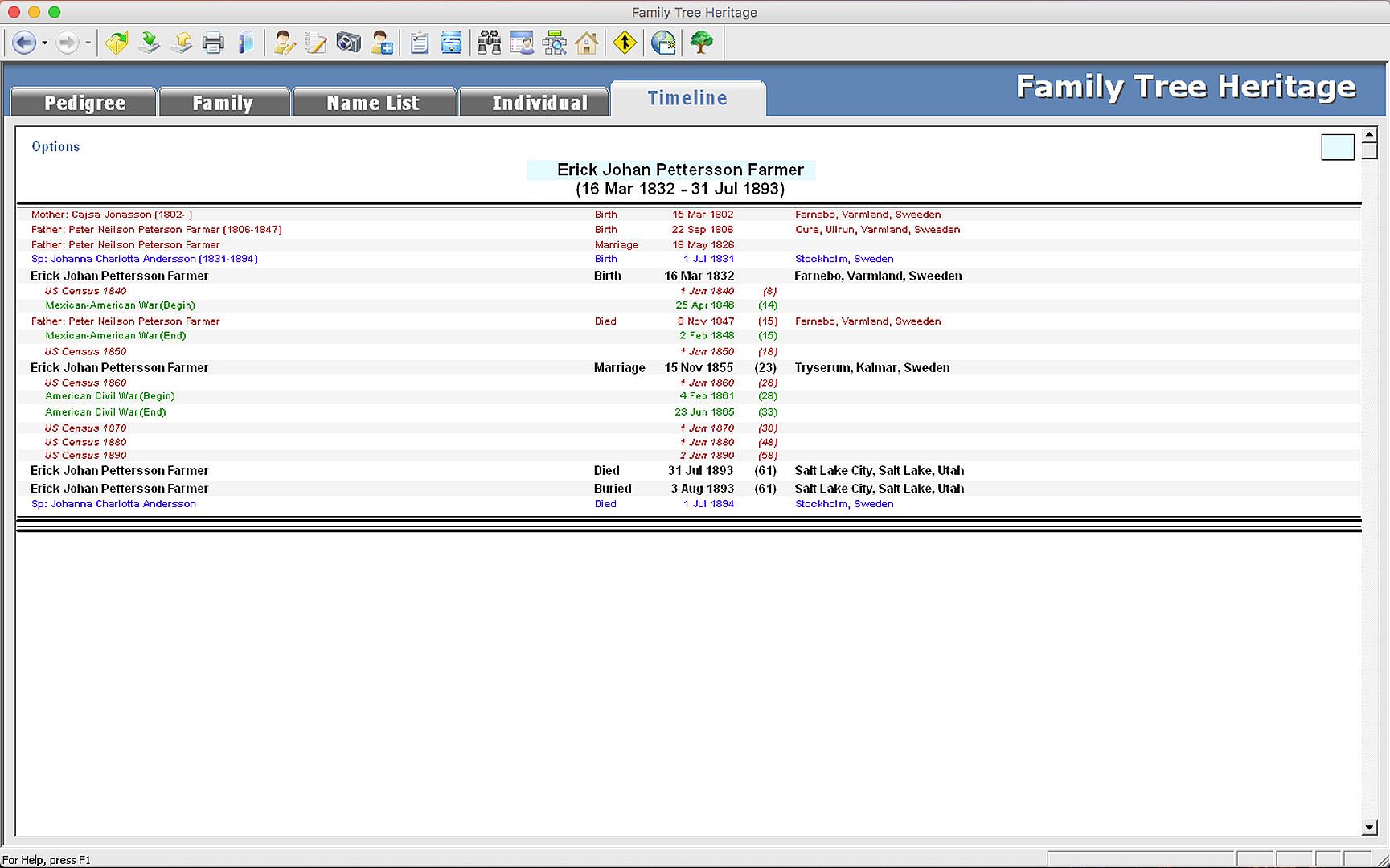Go to home person via house icon
The width and height of the screenshot is (1390, 868).
587,43
